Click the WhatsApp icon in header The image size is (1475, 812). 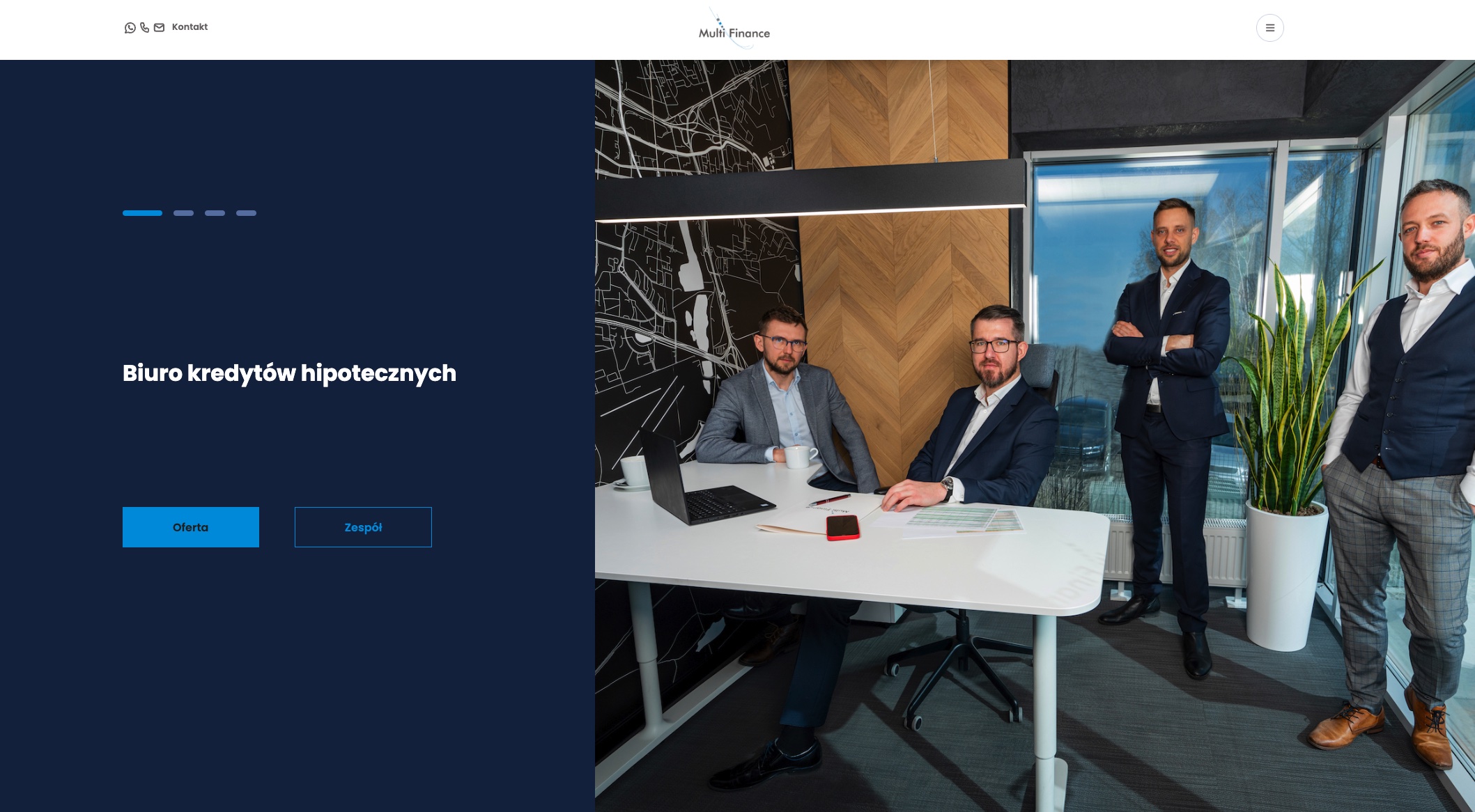130,28
